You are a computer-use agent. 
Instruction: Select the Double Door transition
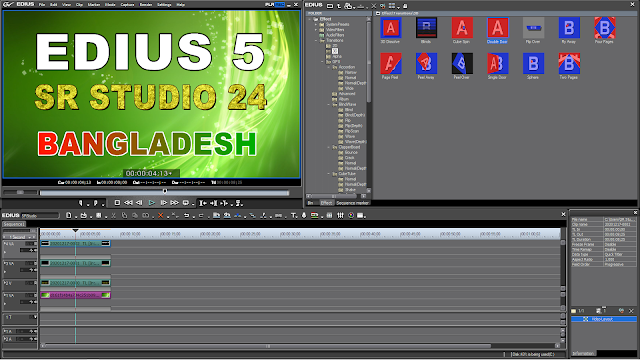click(498, 28)
